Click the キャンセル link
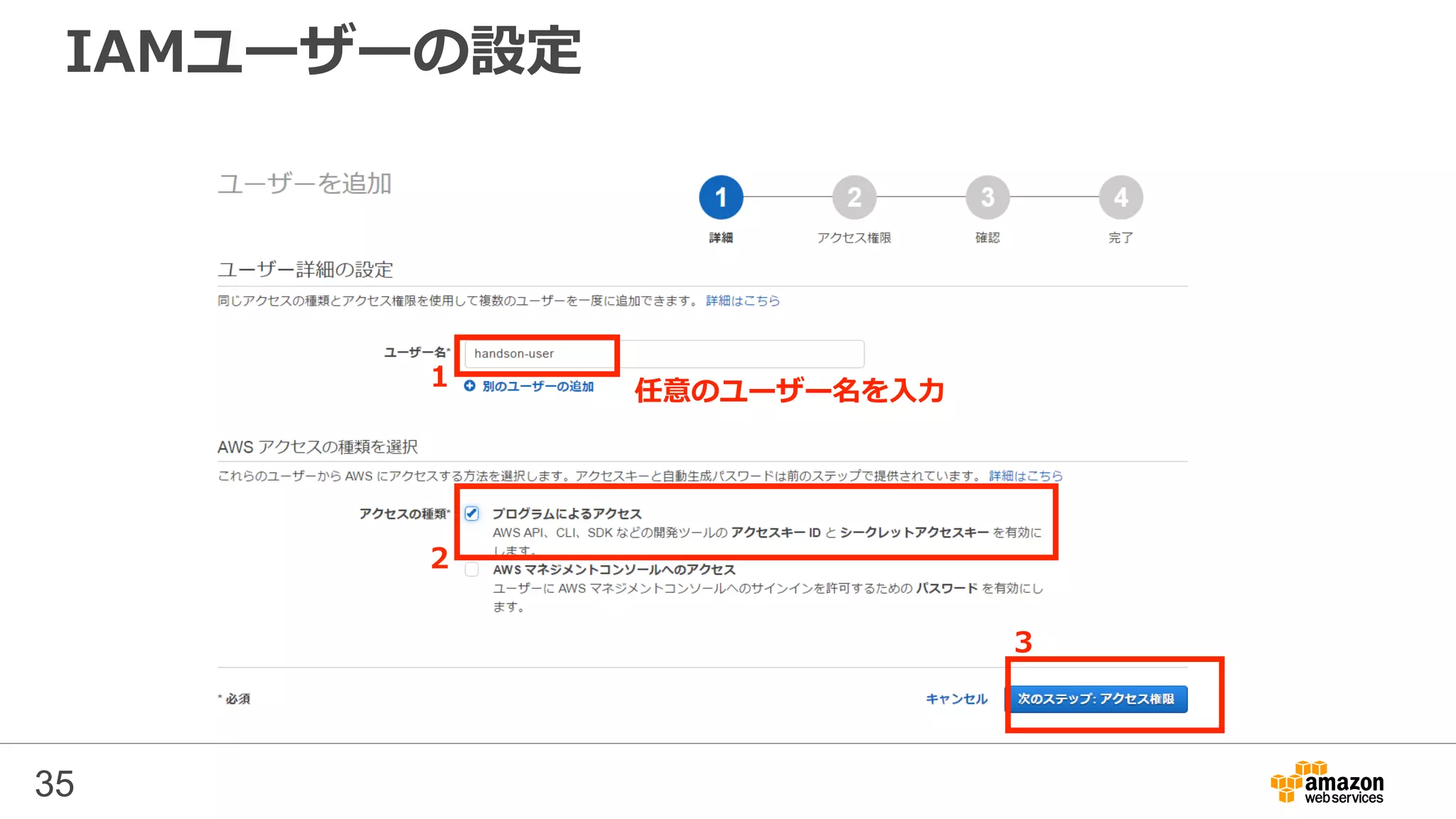The image size is (1456, 819). point(956,699)
